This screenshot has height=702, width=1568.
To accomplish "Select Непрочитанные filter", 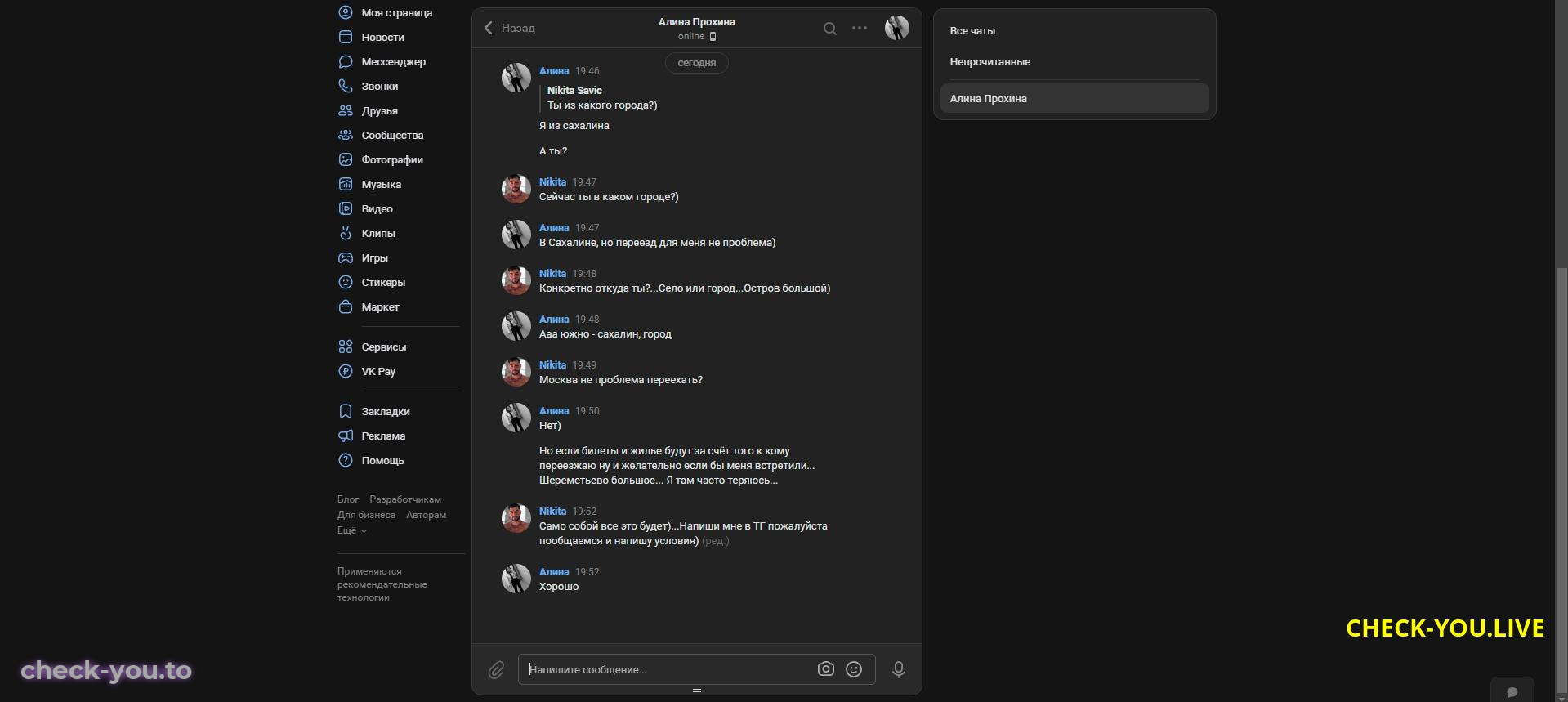I will coord(1074,61).
